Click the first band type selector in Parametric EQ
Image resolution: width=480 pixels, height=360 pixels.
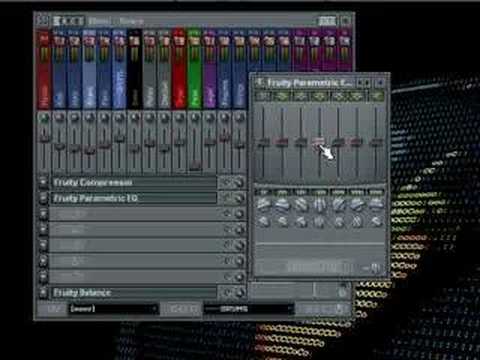coord(263,96)
